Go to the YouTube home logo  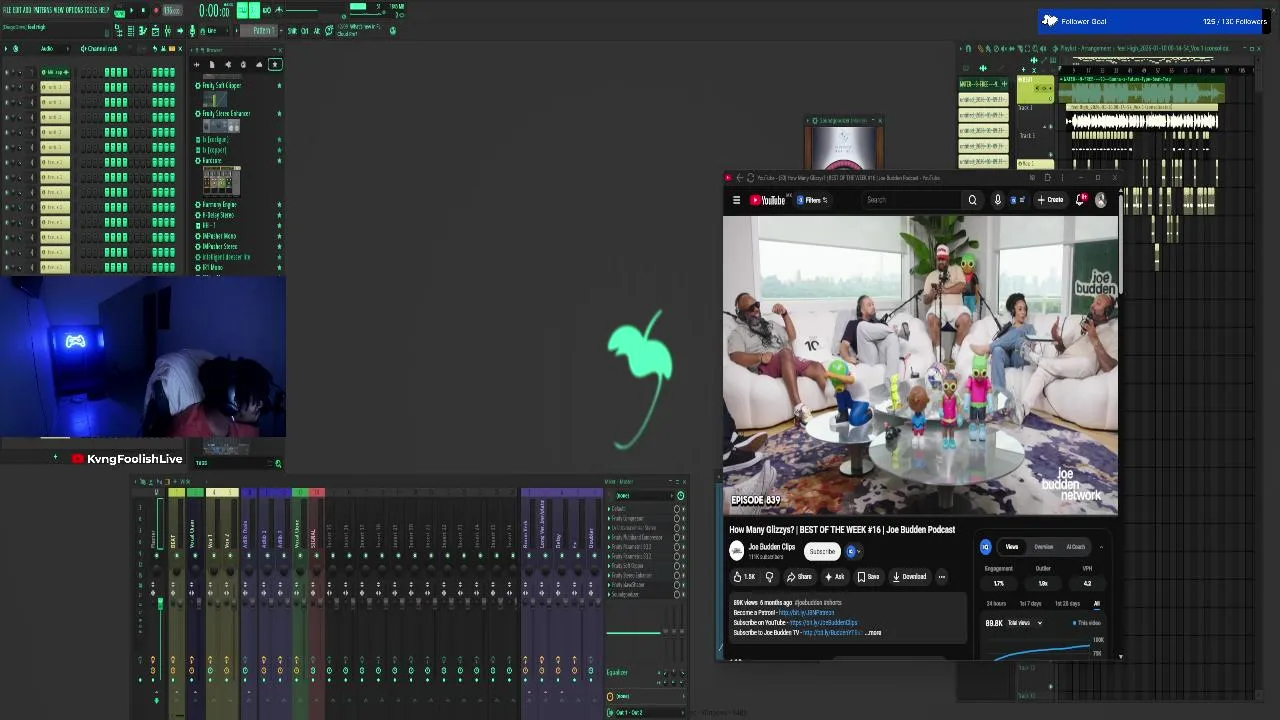point(768,200)
